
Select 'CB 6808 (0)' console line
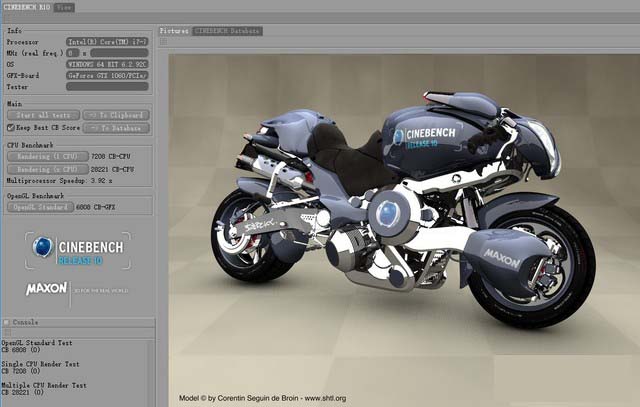click(21, 350)
